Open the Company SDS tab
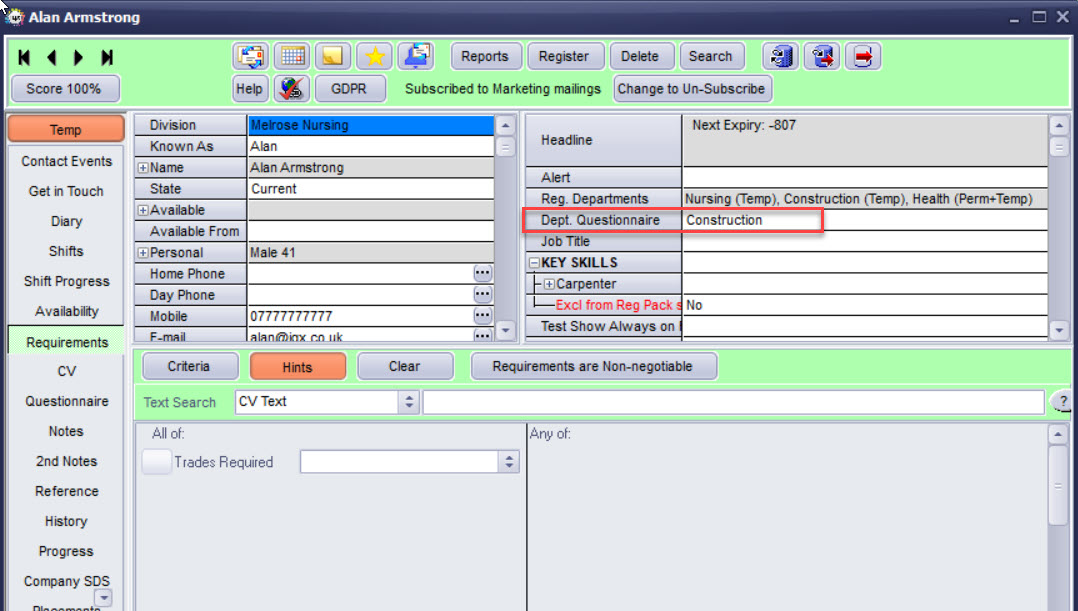Screen dimensions: 1078x611 (x=66, y=581)
